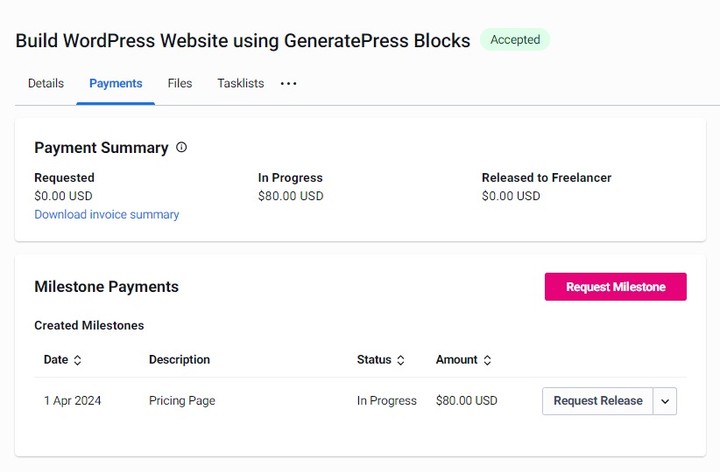The width and height of the screenshot is (720, 472).
Task: Click the Request Release button
Action: click(597, 401)
